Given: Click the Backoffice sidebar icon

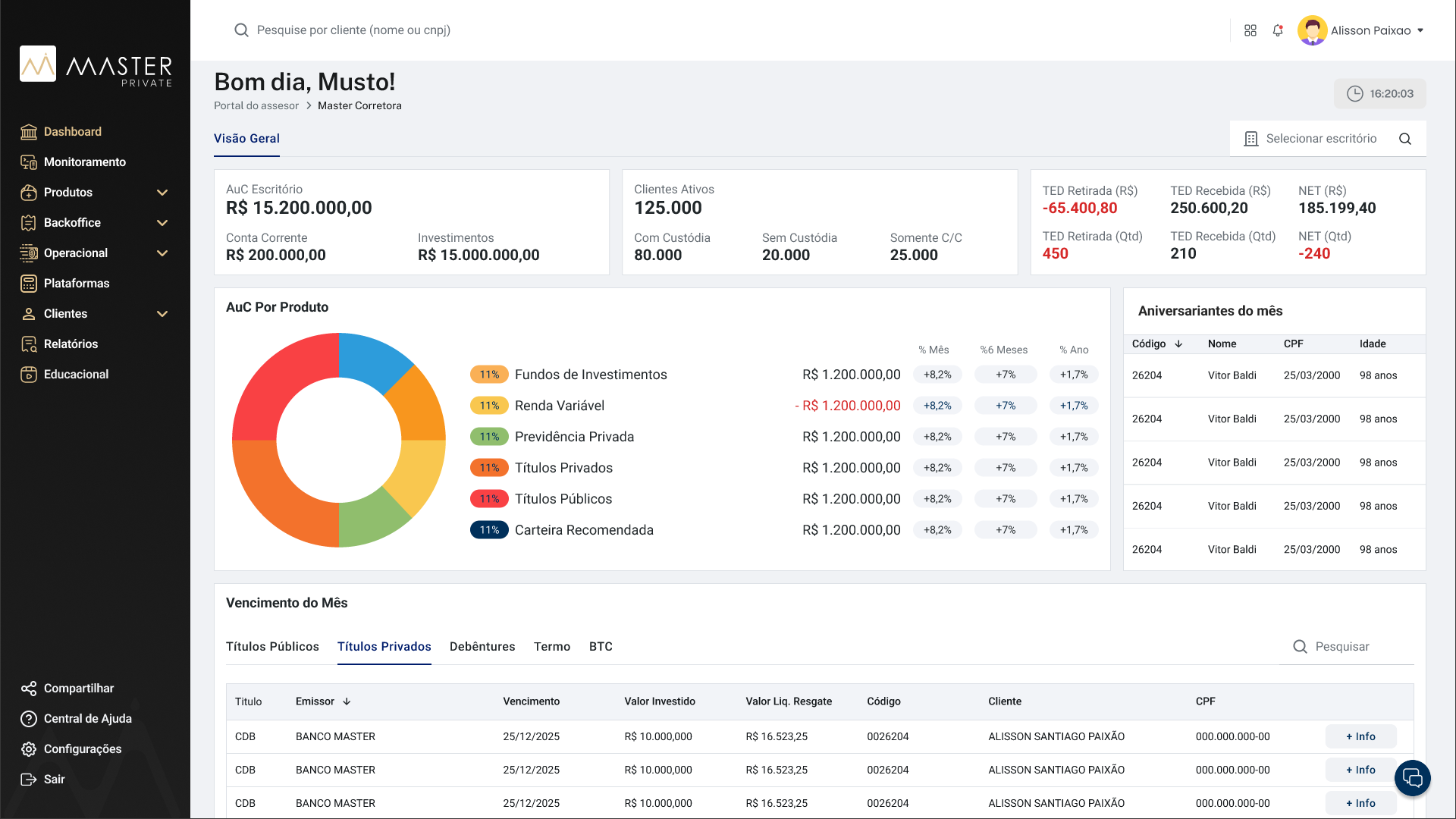Looking at the screenshot, I should 29,223.
